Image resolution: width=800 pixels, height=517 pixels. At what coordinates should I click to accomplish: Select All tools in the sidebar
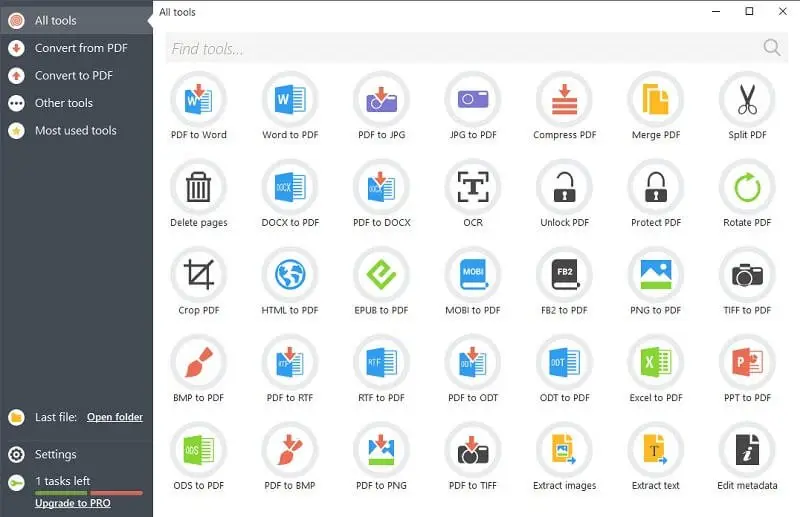coord(76,20)
